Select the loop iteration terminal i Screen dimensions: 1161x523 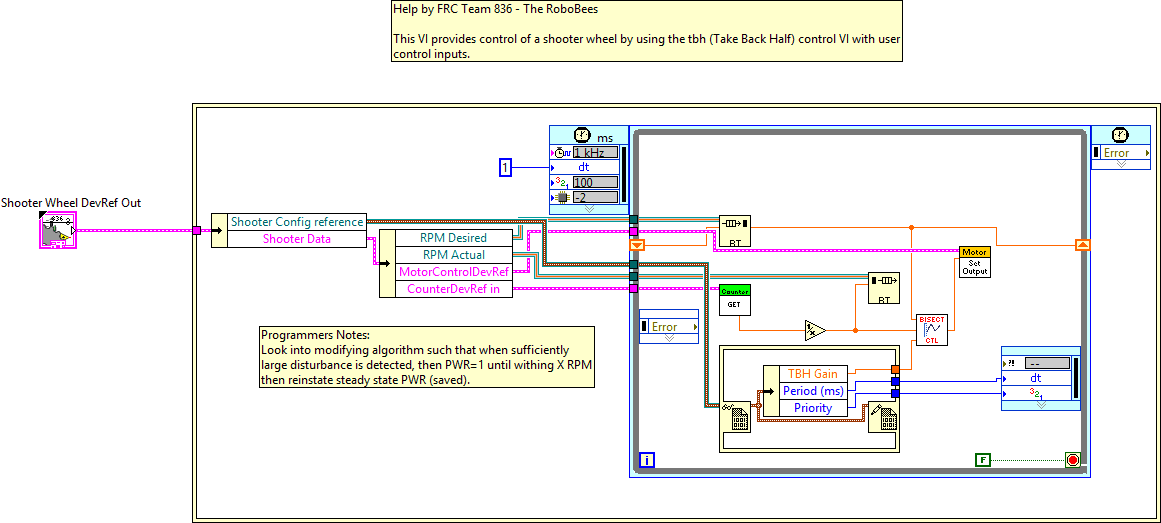tap(646, 460)
